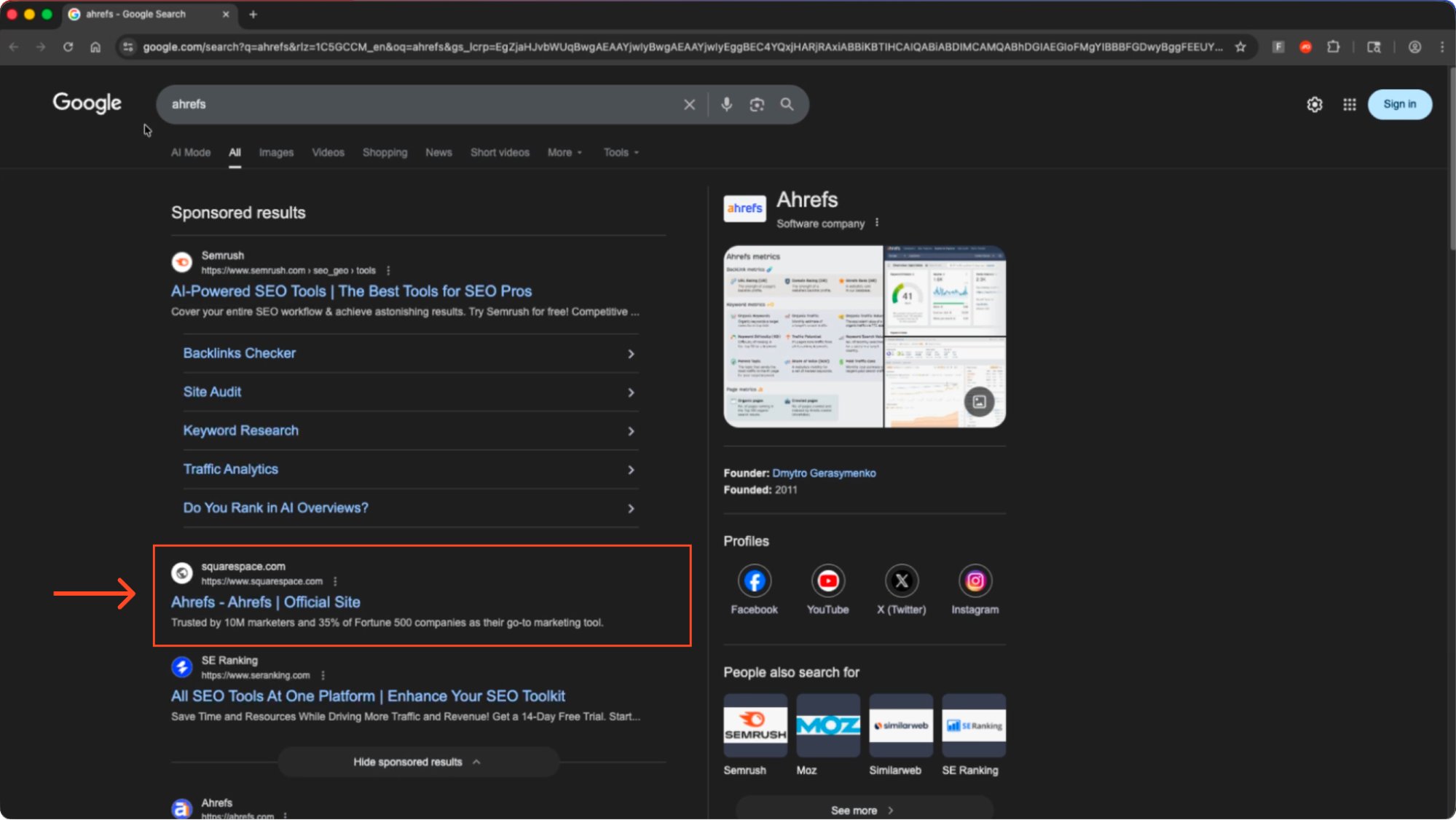The image size is (1456, 820).
Task: Open the More search categories dropdown
Action: (x=563, y=152)
